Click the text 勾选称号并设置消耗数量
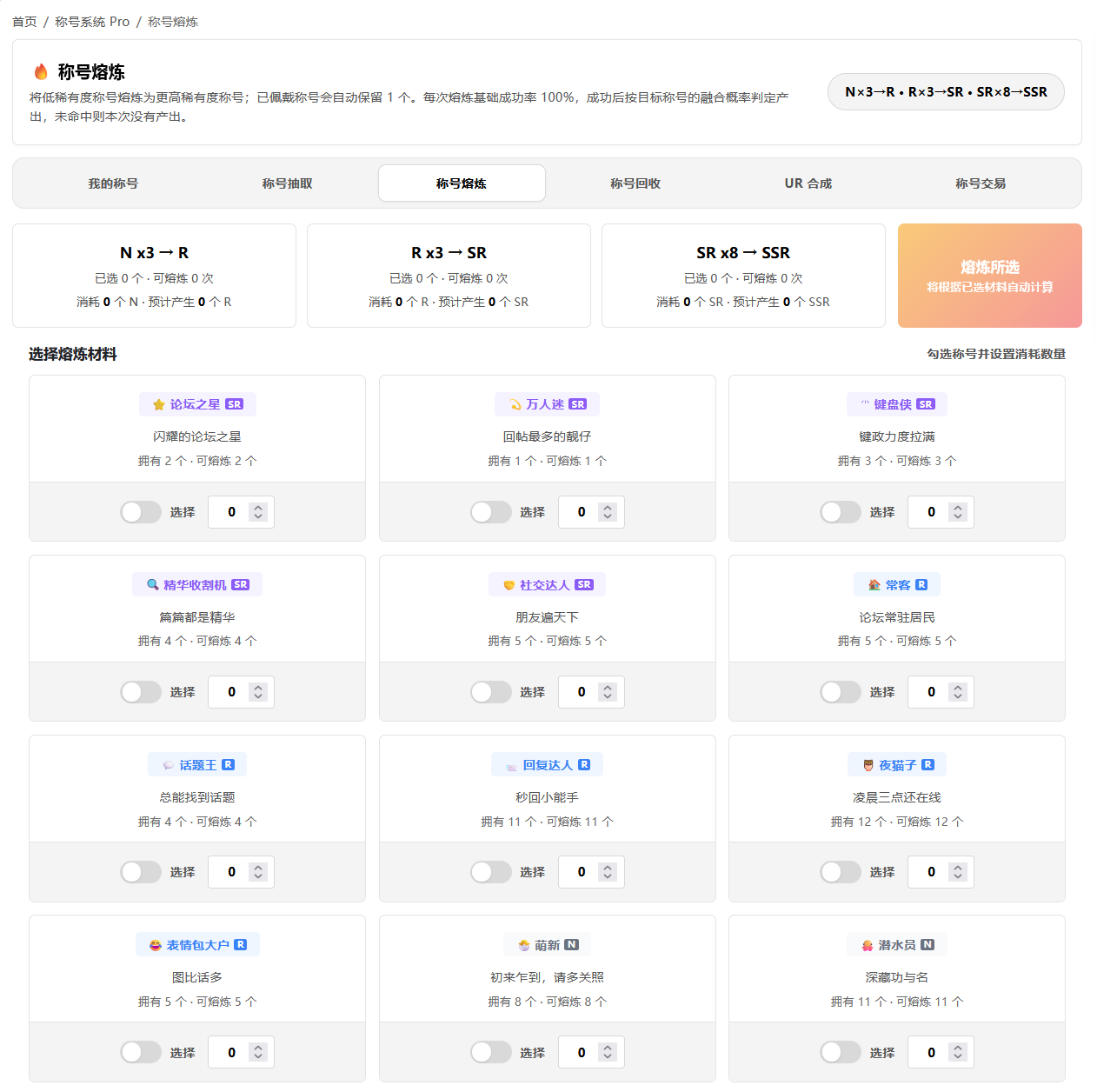Viewport: 1097px width, 1092px height. tap(996, 354)
